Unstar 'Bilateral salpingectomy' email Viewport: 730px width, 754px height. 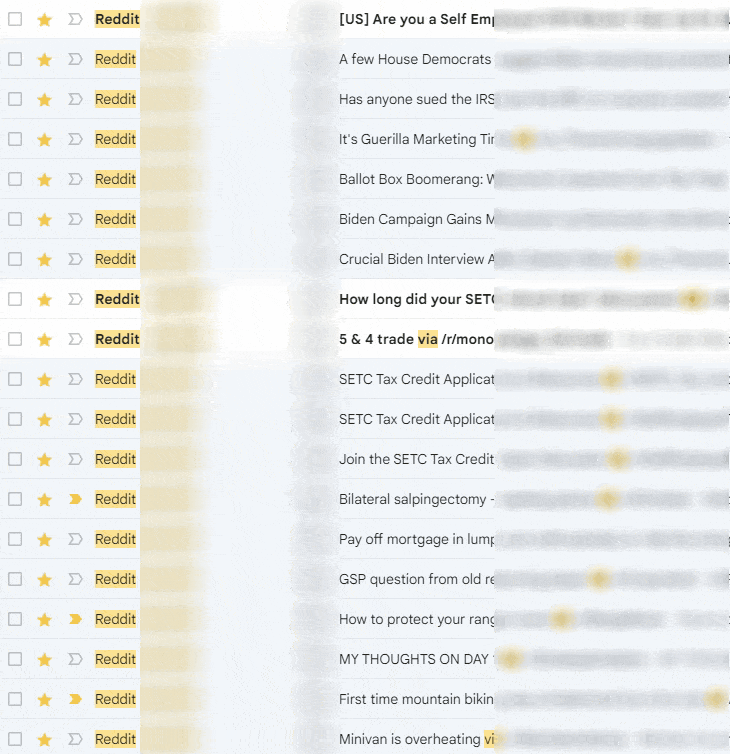point(44,499)
